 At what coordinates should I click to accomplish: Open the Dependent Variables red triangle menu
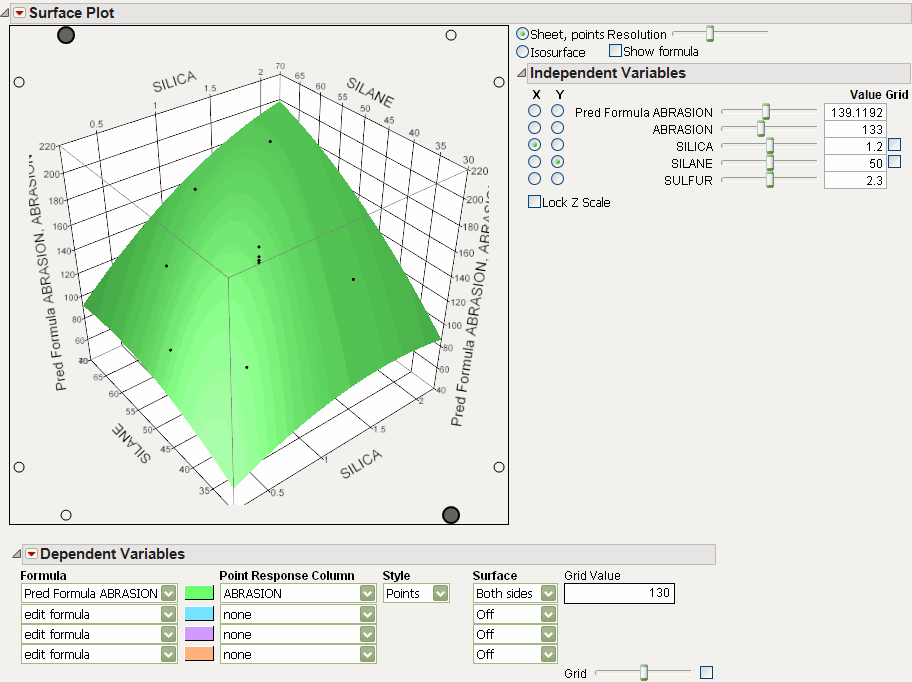tap(30, 554)
